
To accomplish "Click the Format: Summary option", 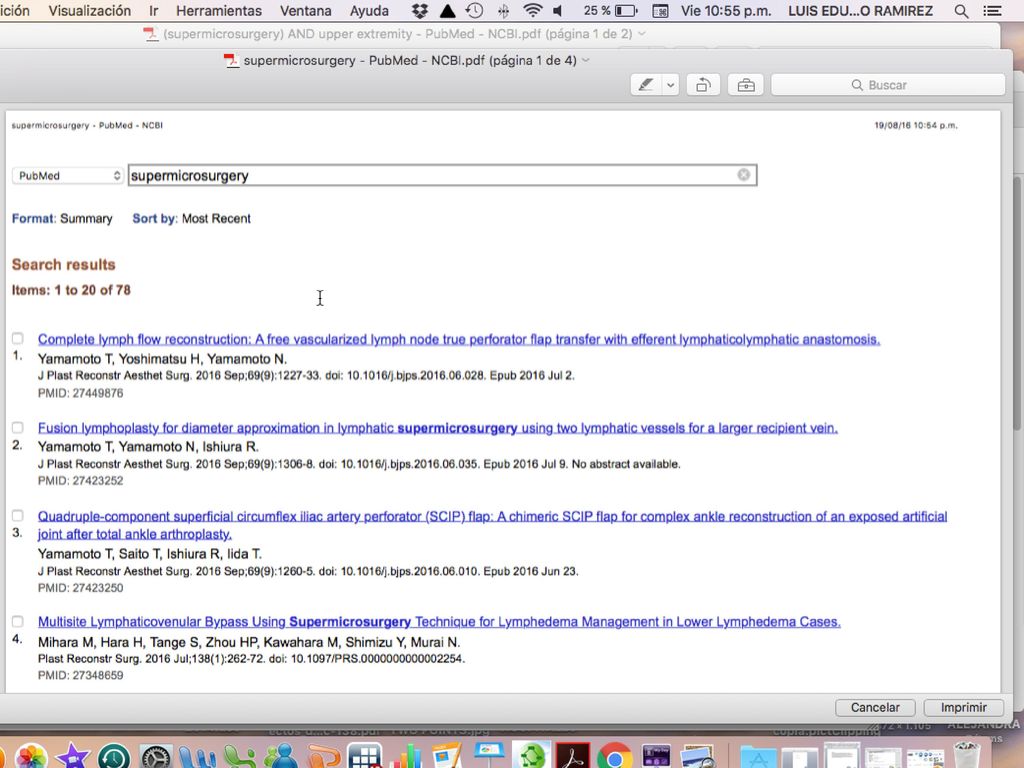I will [62, 219].
